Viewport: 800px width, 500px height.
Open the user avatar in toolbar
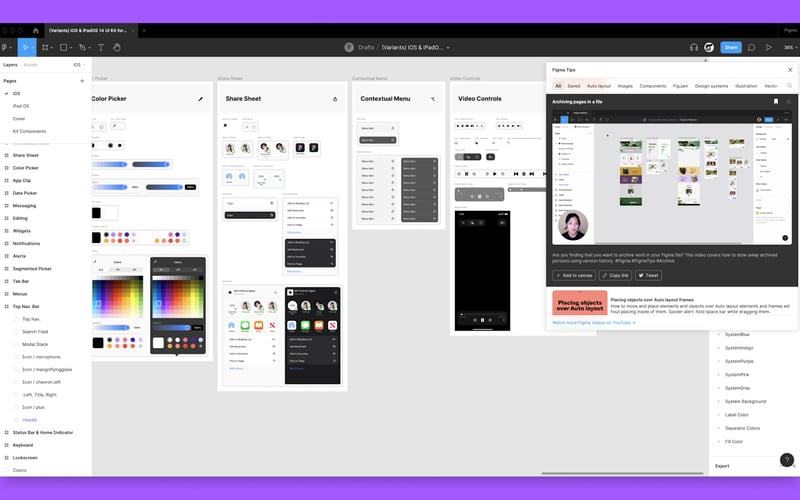[709, 47]
